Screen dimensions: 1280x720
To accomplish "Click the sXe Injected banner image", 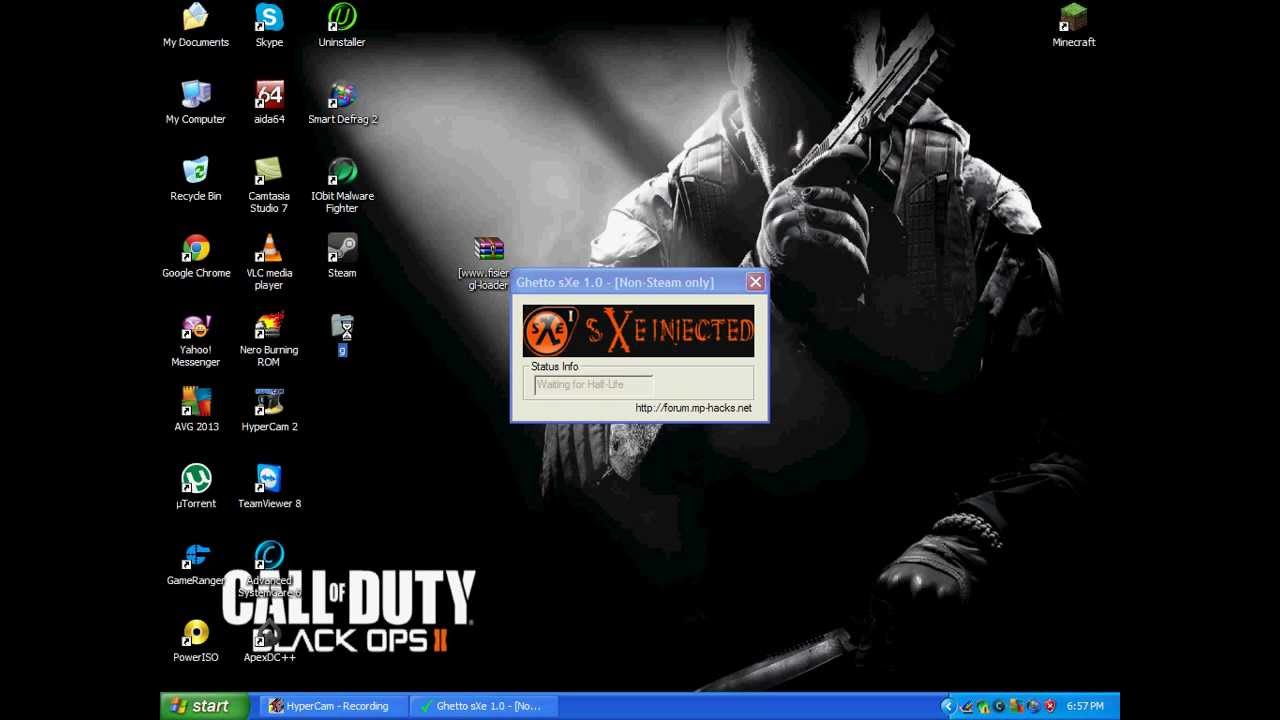I will pos(638,331).
